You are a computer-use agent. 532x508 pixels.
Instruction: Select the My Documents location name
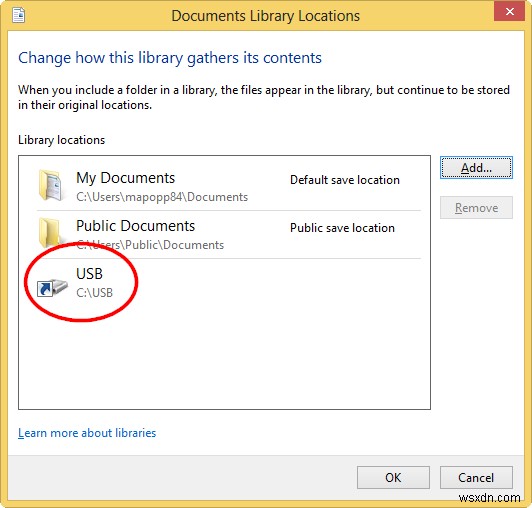(x=126, y=178)
